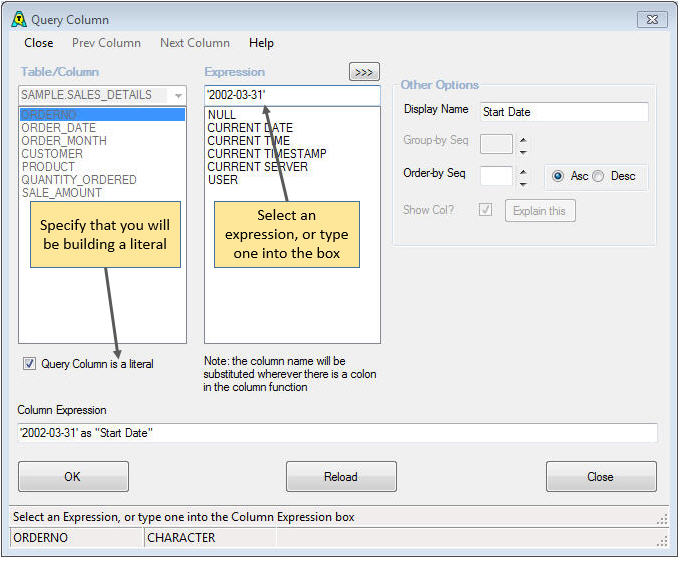This screenshot has width=681, height=561.
Task: Select QUANTITY_ORDERED in the column list
Action: pyautogui.click(x=102, y=180)
